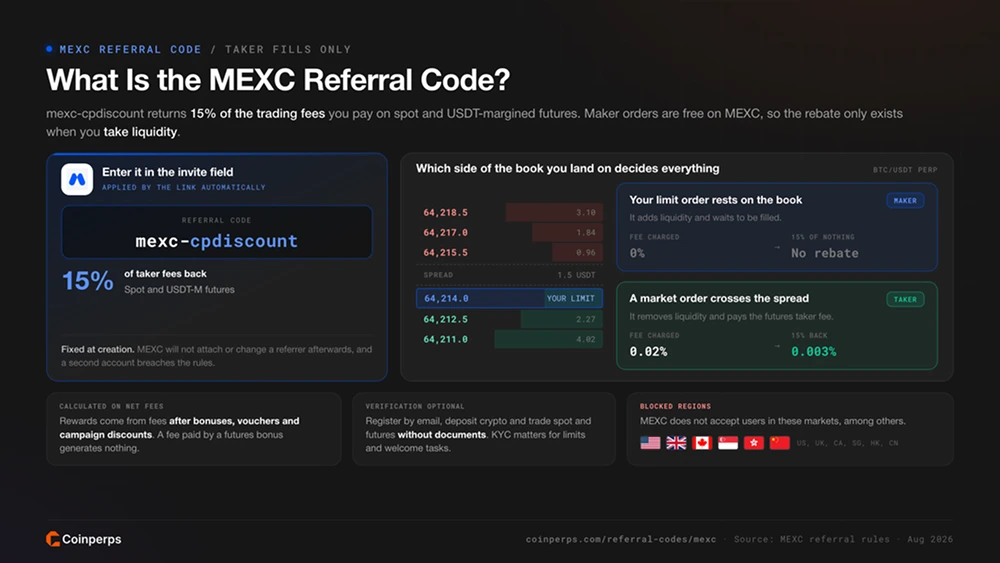Click the 2.27 bid depth bar

[x=561, y=319]
